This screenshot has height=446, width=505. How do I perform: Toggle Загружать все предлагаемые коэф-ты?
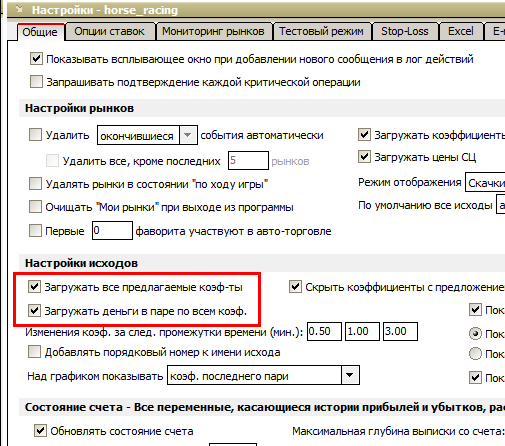click(x=34, y=287)
